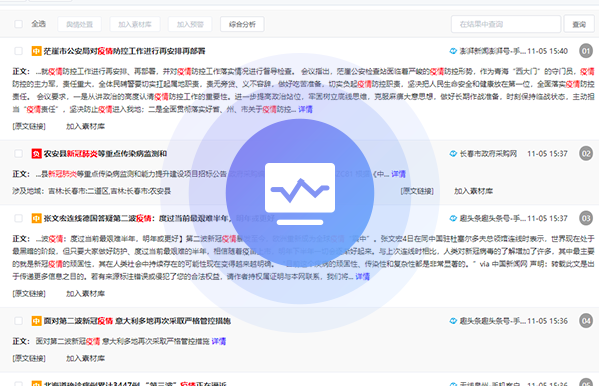Tick the 全选 select-all checkbox
Viewport: 599px width, 386px height.
click(18, 24)
